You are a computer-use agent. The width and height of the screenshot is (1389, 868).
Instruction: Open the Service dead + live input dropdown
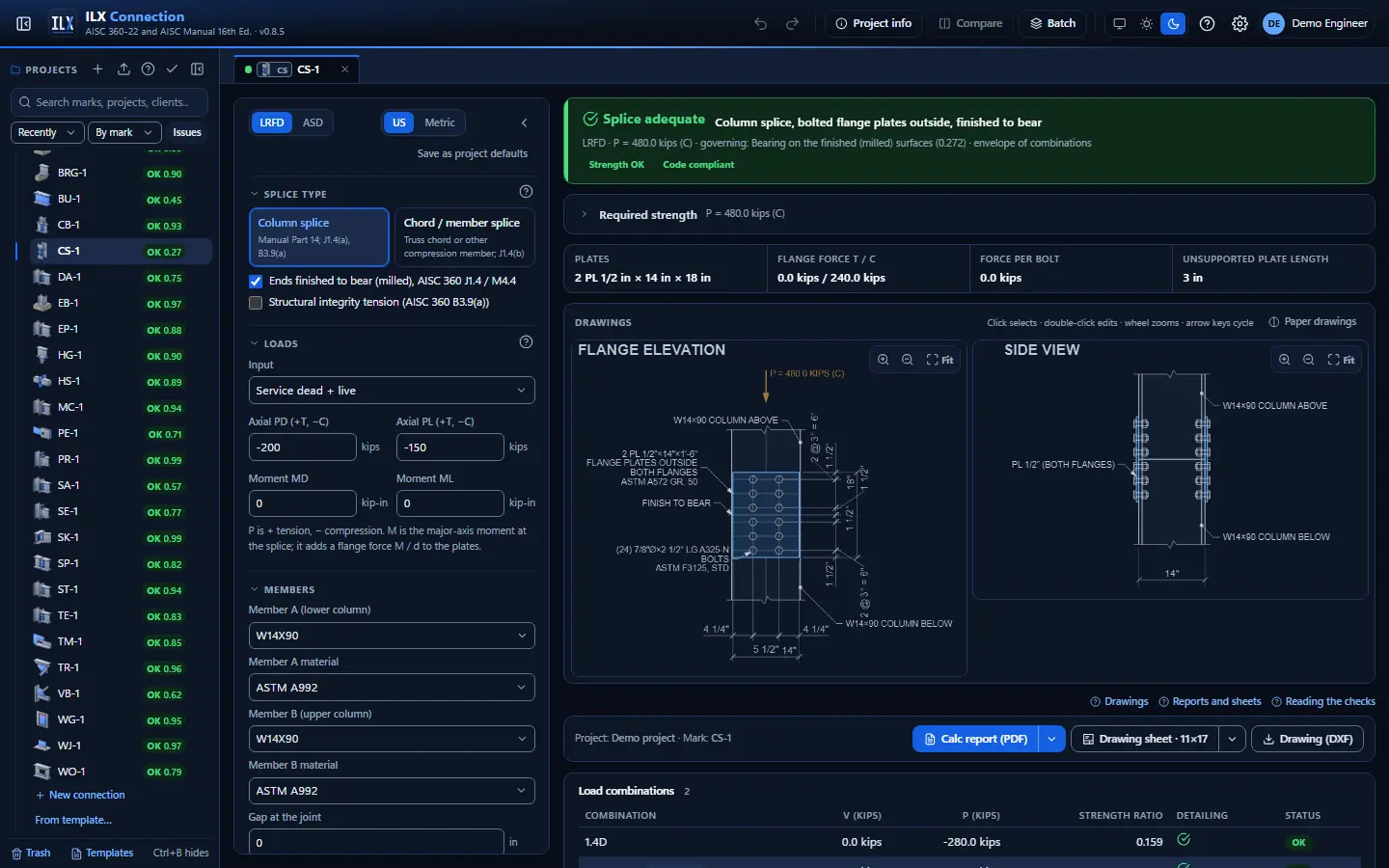coord(392,391)
